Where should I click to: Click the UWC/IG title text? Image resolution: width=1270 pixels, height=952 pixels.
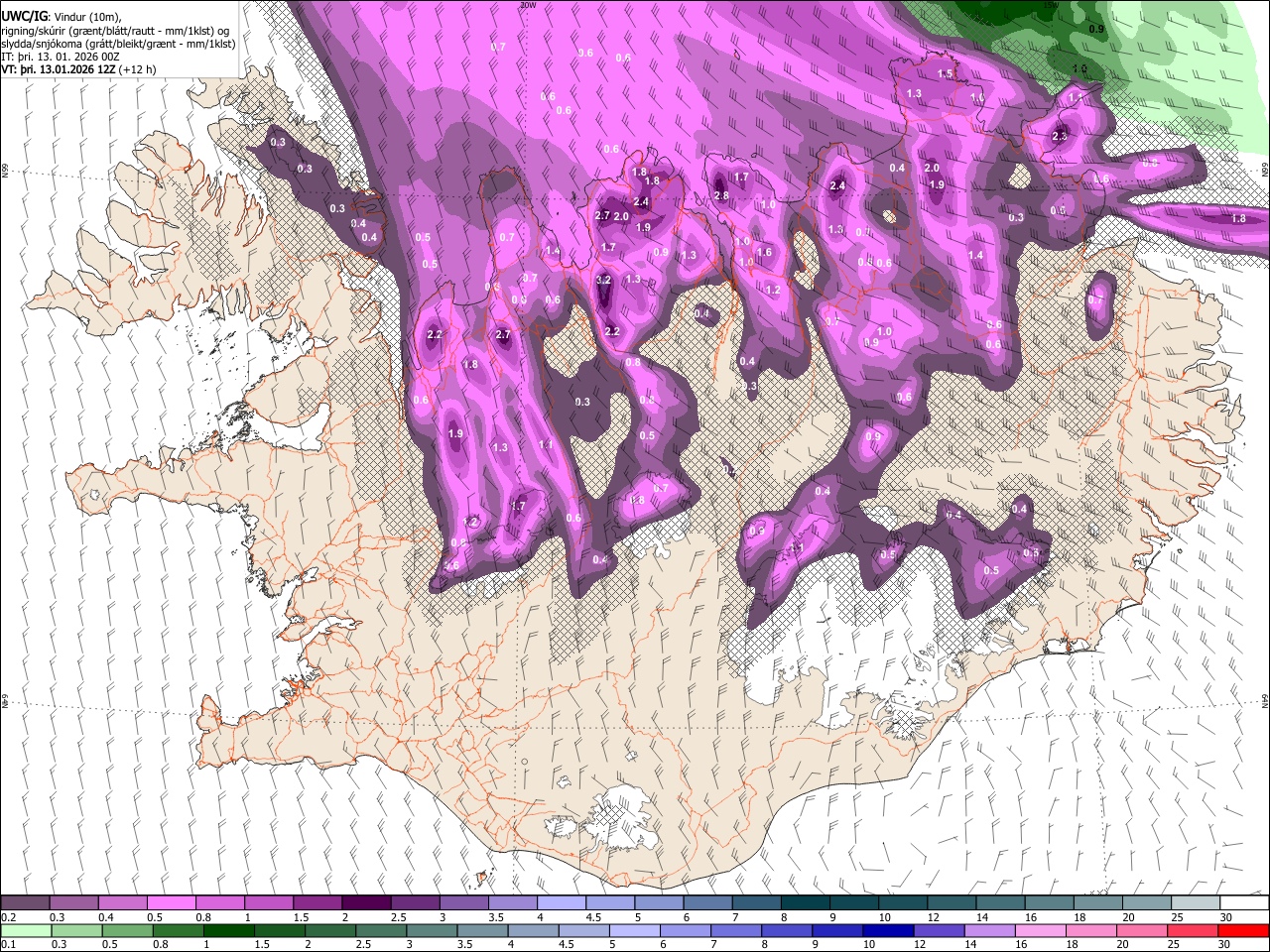click(23, 17)
